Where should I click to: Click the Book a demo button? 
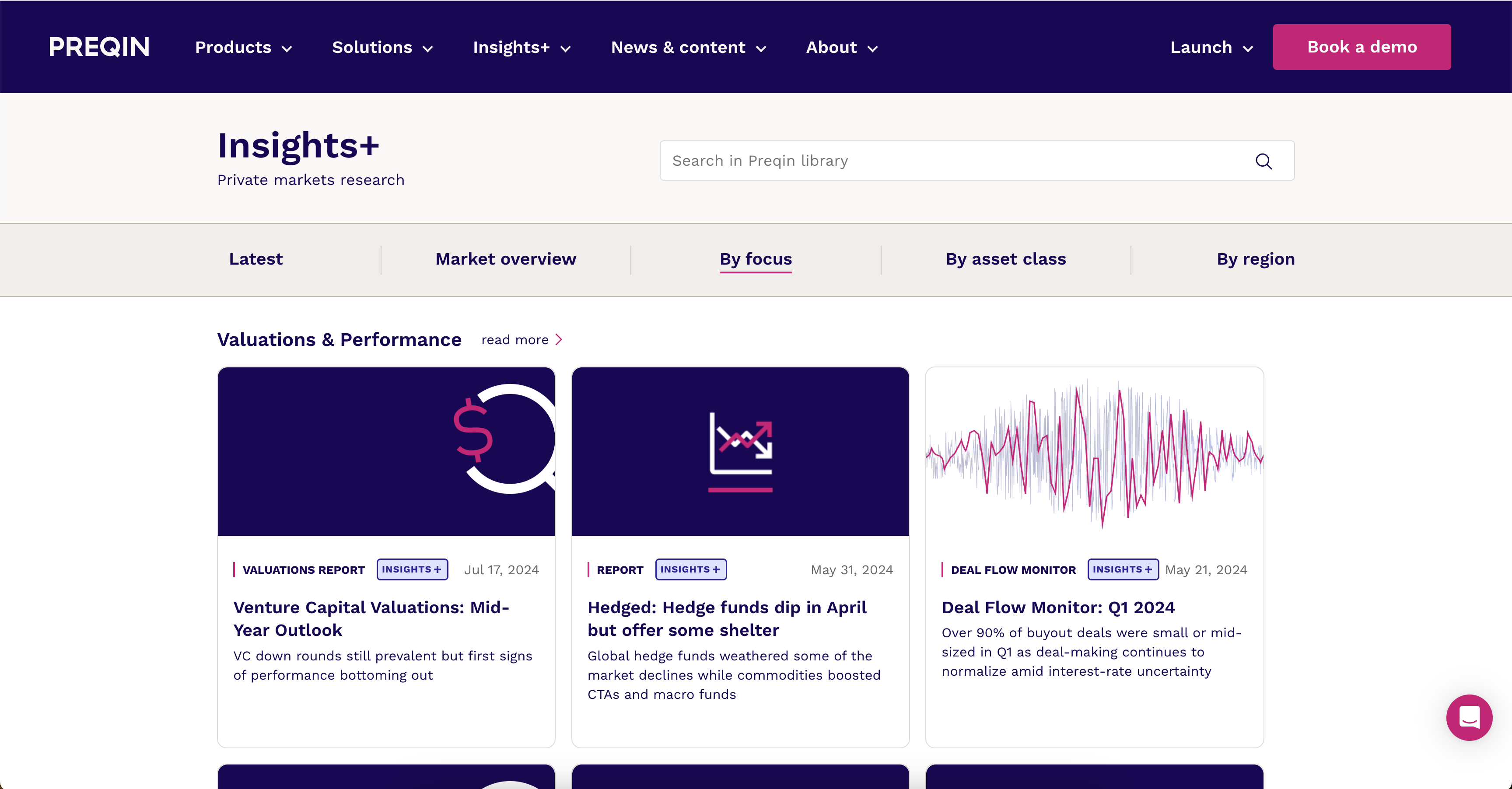[x=1362, y=47]
